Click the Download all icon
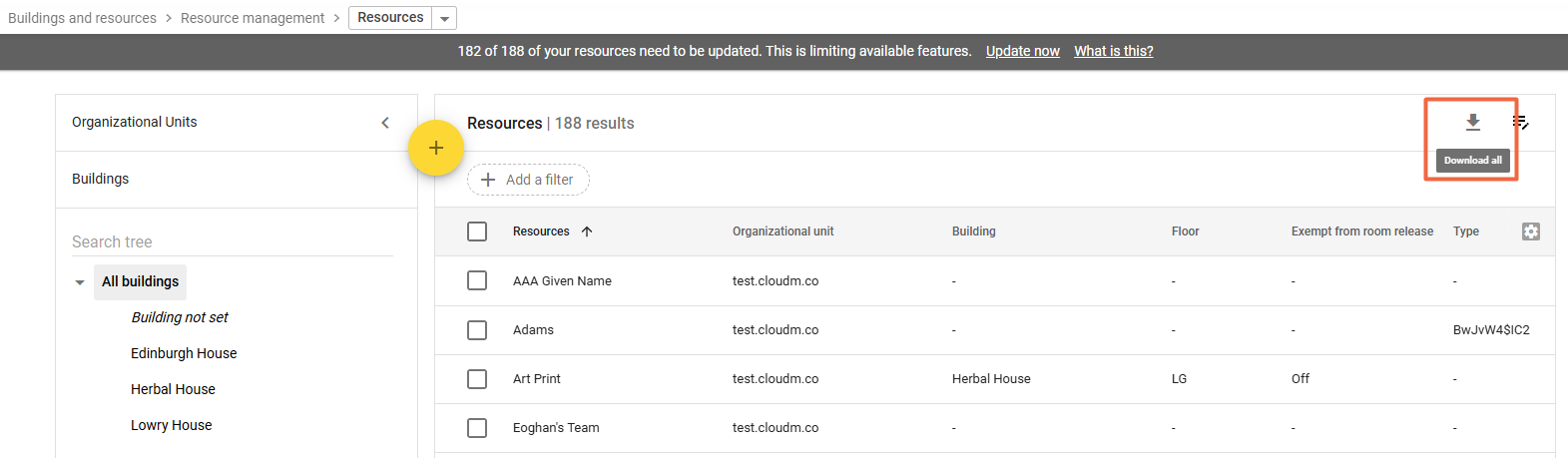The height and width of the screenshot is (458, 1568). [1472, 122]
